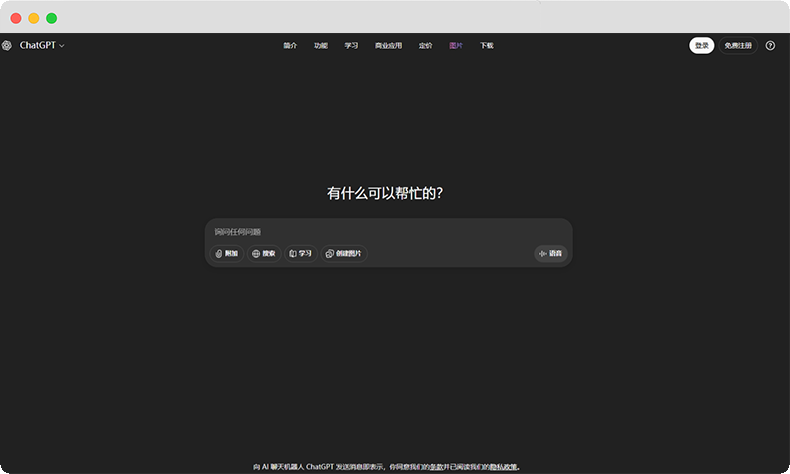Open the help question mark icon
Image resolution: width=790 pixels, height=474 pixels.
(x=770, y=45)
